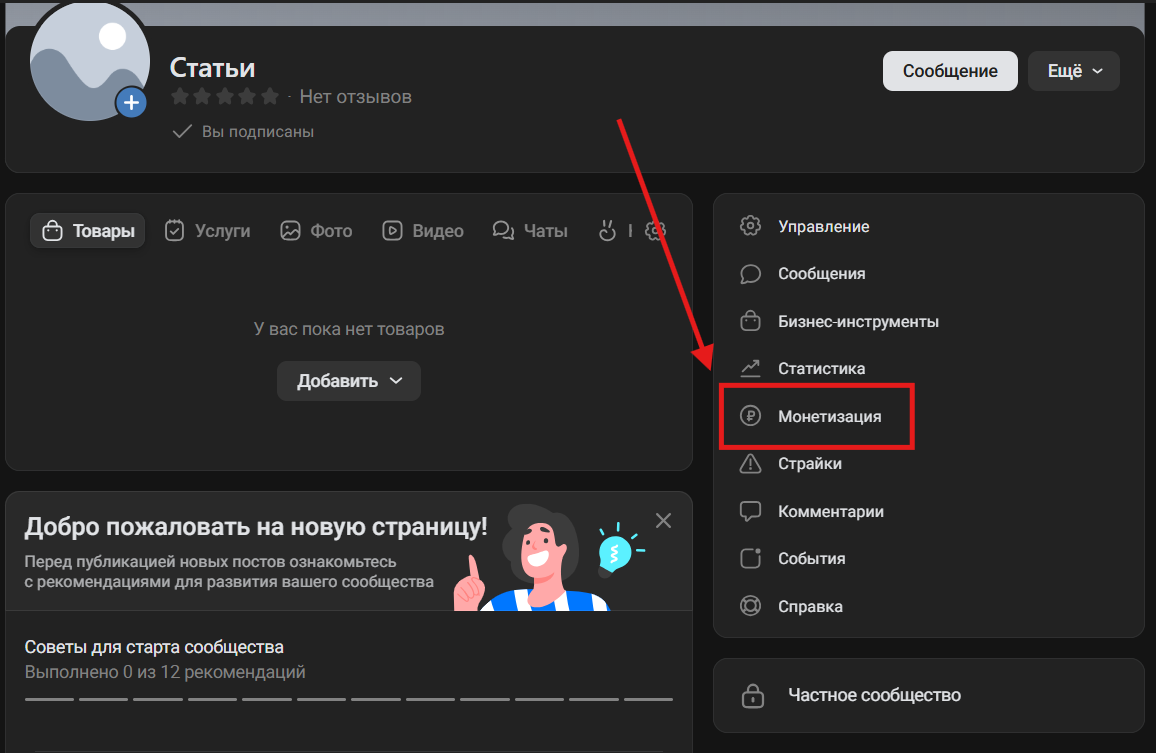Open the Видео tab
This screenshot has height=753, width=1156.
pyautogui.click(x=423, y=230)
